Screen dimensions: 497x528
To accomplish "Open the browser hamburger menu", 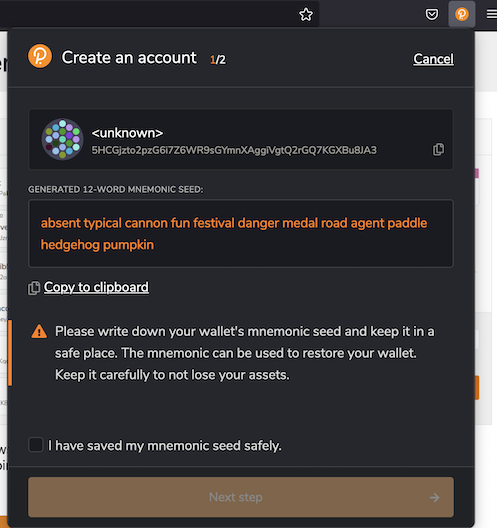I will point(492,14).
